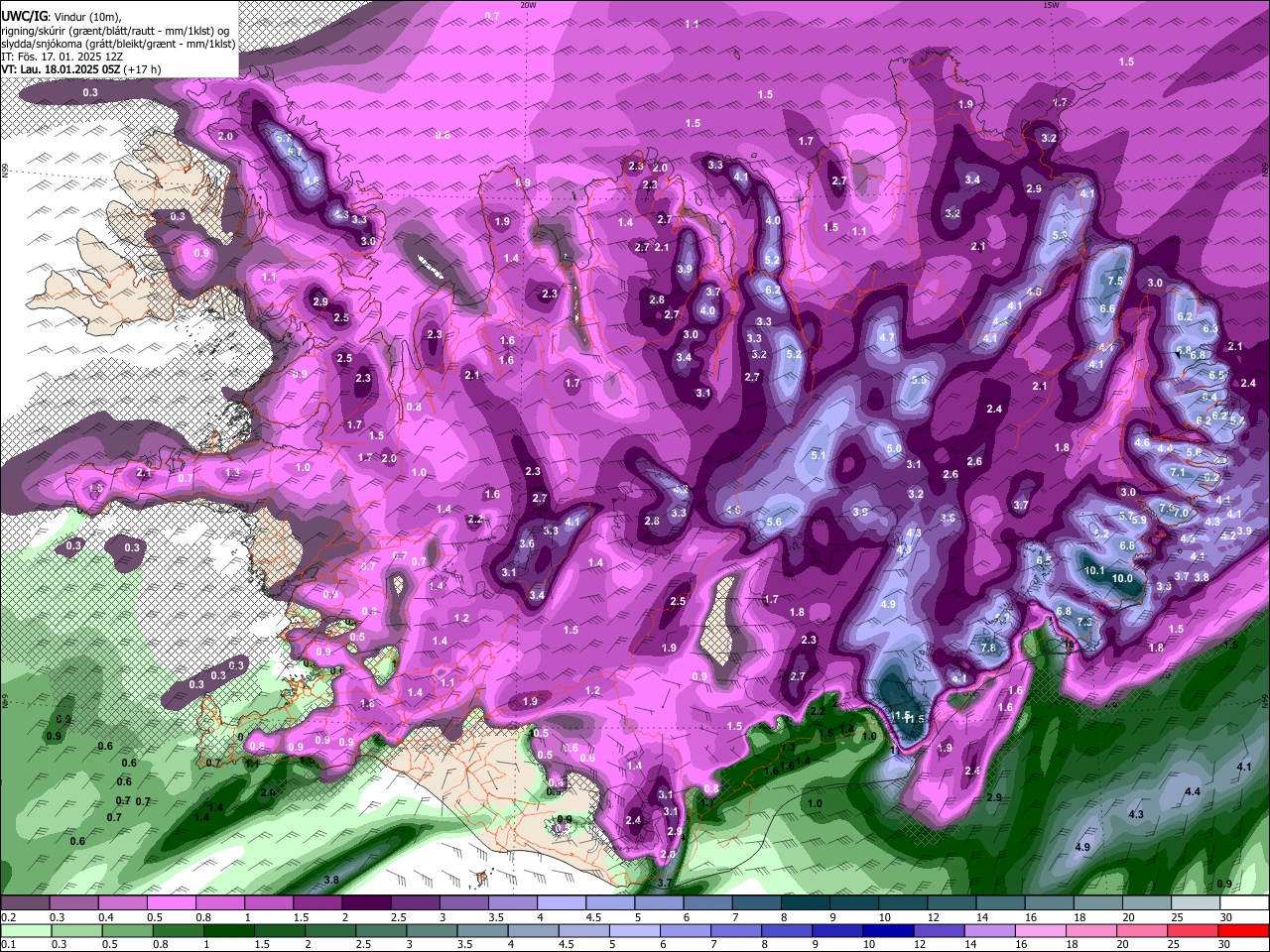Click the '10.1' precipitation value on the map
The width and height of the screenshot is (1270, 952).
coord(1094,570)
